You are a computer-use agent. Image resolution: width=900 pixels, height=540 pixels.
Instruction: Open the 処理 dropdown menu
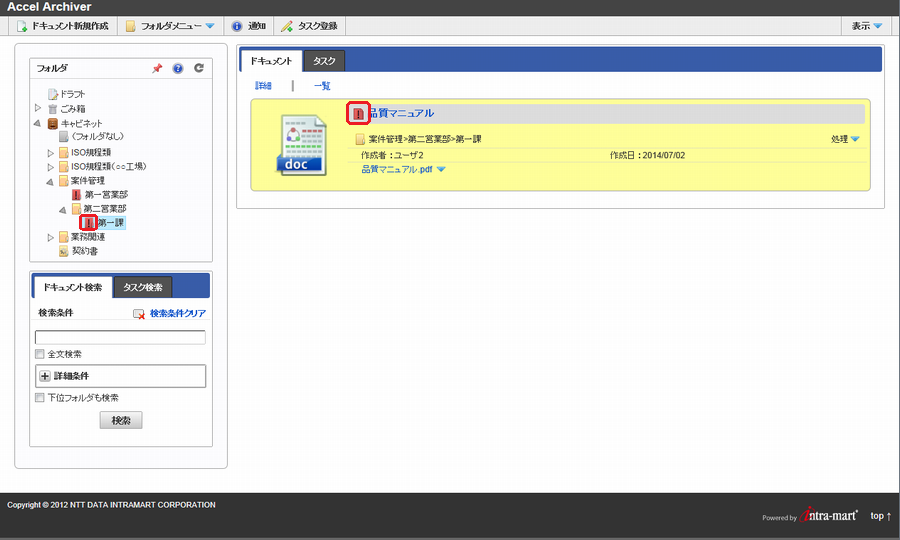point(845,139)
